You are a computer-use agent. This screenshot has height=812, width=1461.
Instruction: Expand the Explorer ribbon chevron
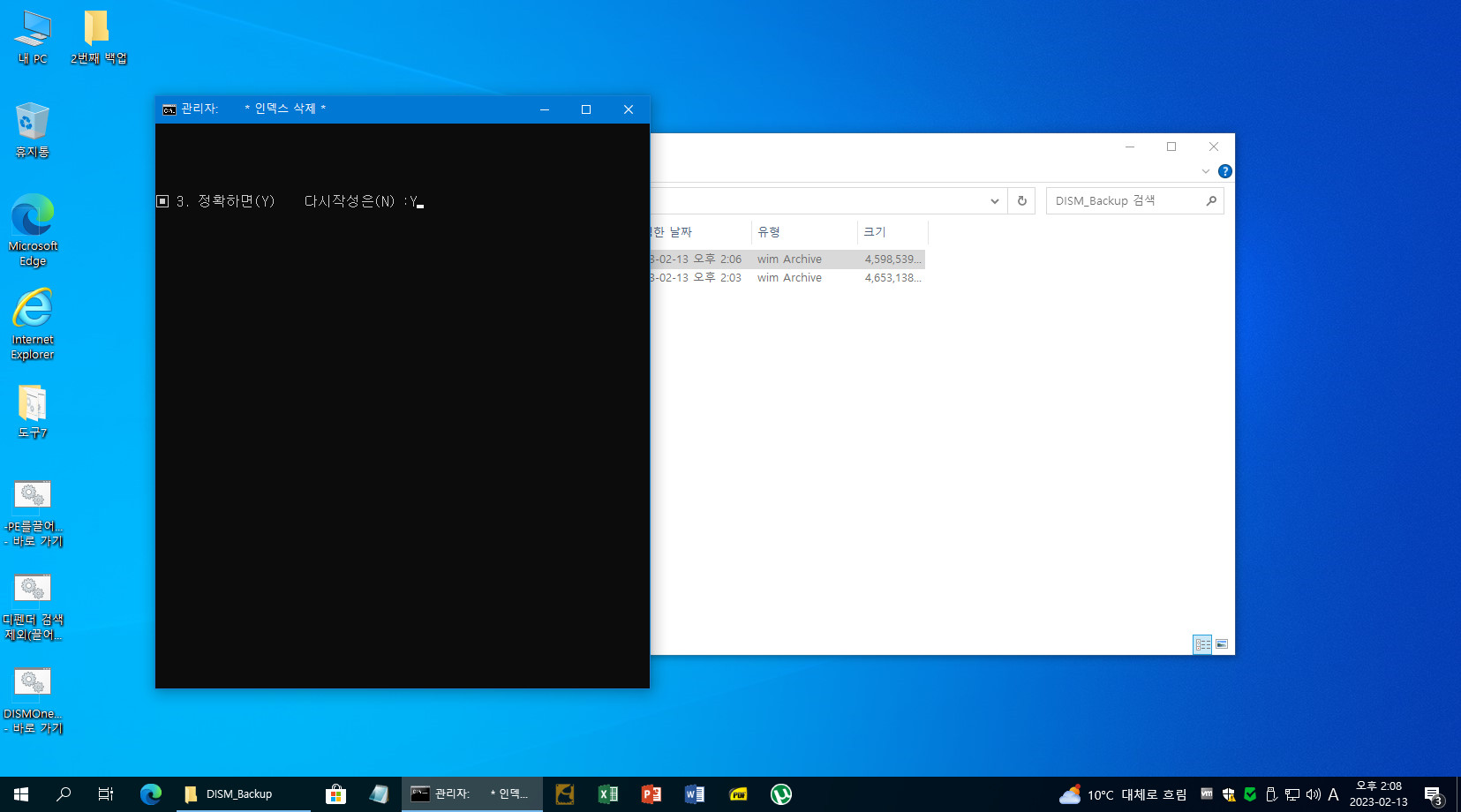1206,171
